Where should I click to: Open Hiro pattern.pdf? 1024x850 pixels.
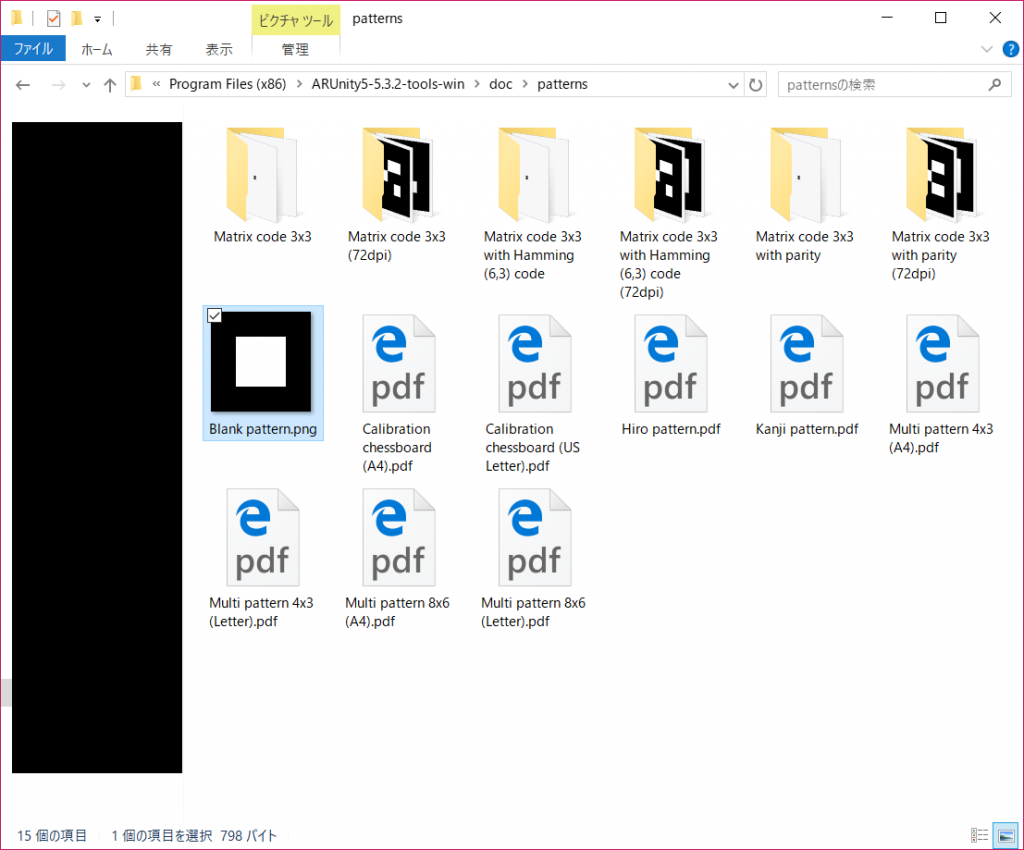point(671,362)
